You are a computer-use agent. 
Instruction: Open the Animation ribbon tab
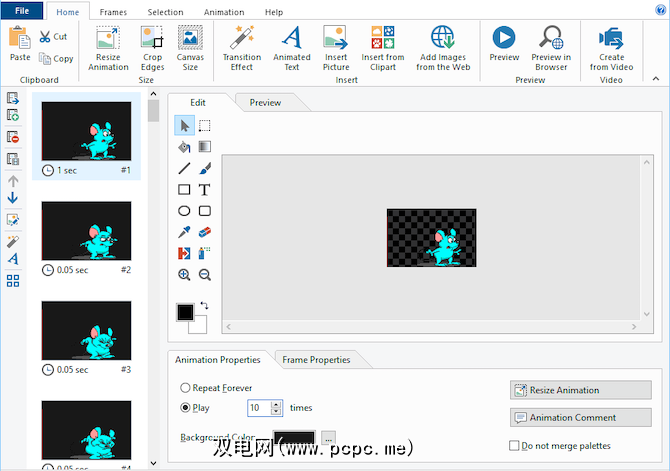[x=224, y=12]
